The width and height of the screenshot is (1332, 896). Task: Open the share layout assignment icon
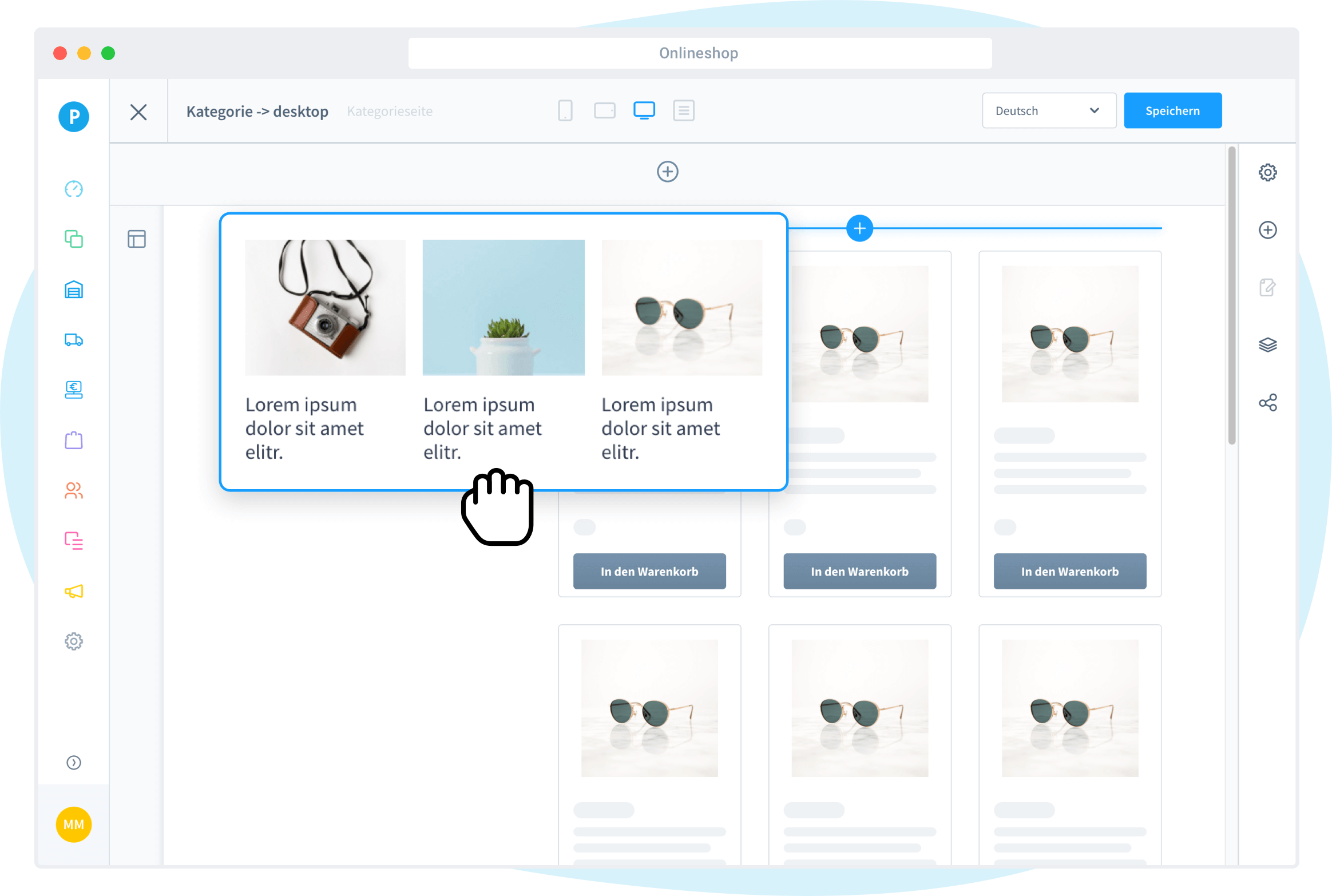click(x=1268, y=402)
